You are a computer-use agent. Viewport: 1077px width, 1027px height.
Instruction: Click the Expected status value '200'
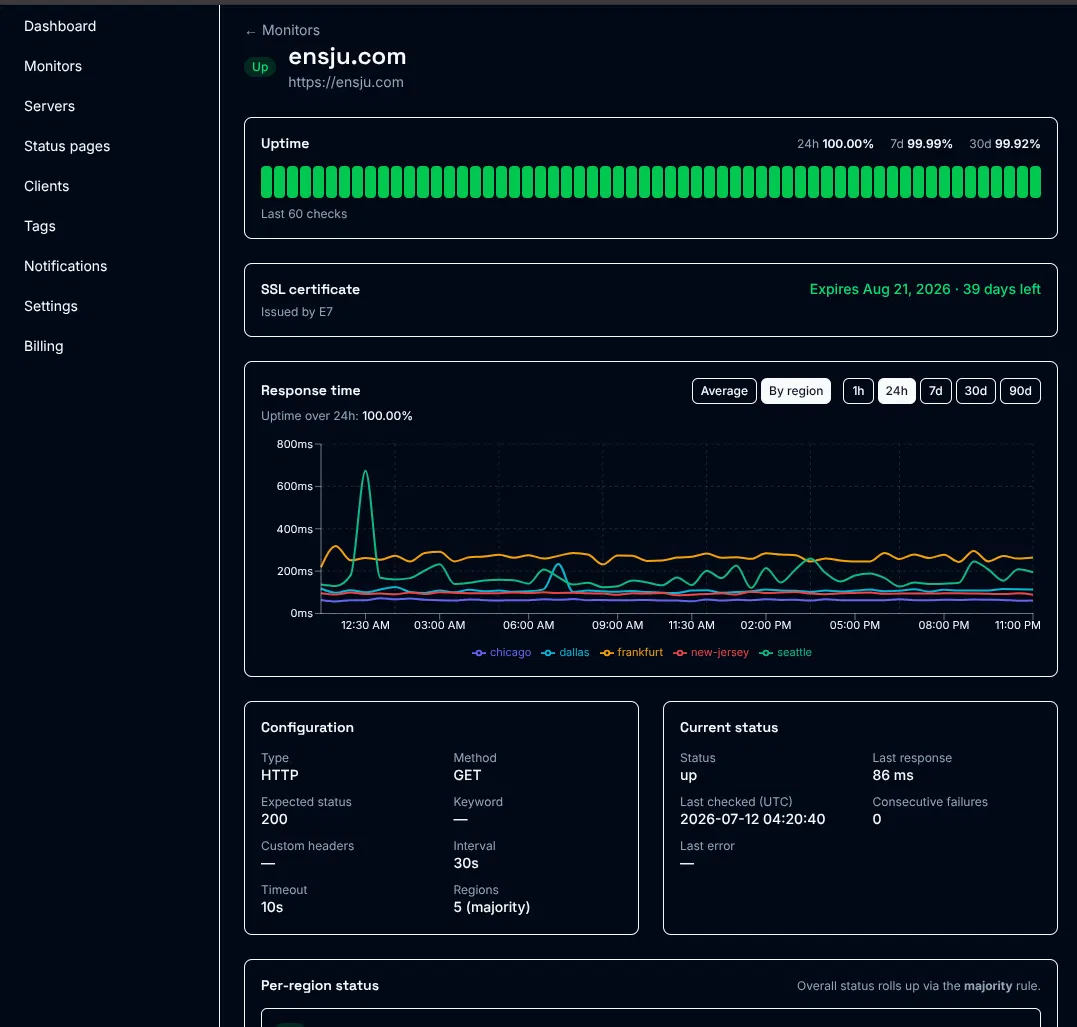274,819
